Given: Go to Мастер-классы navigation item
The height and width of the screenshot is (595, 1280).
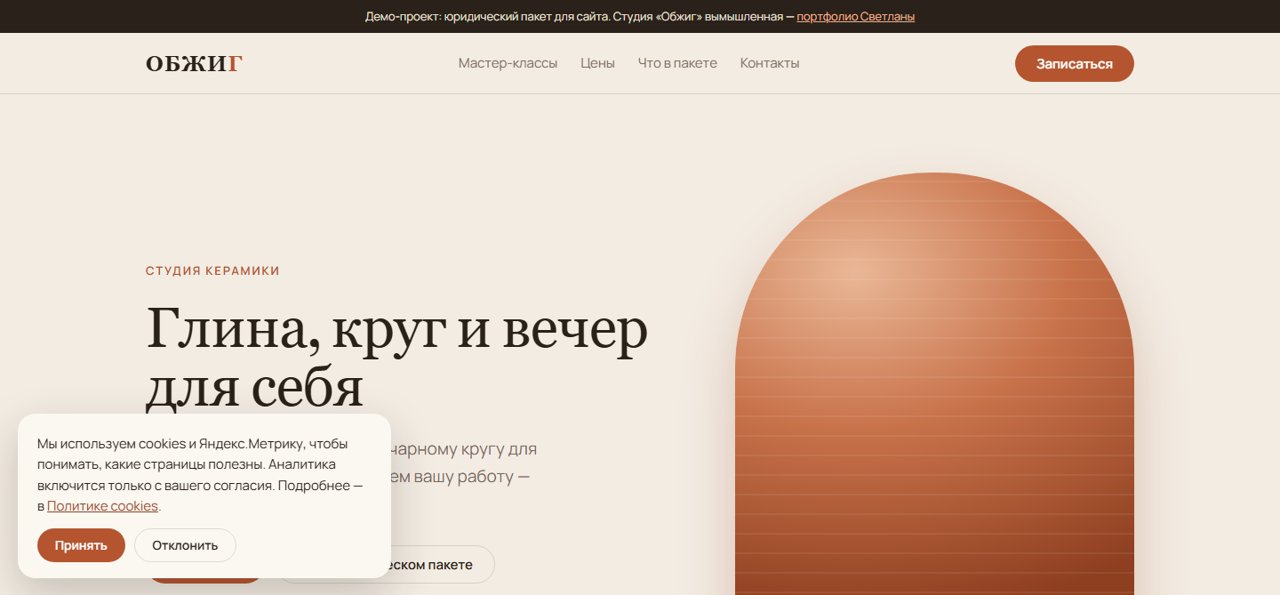Looking at the screenshot, I should coord(508,63).
